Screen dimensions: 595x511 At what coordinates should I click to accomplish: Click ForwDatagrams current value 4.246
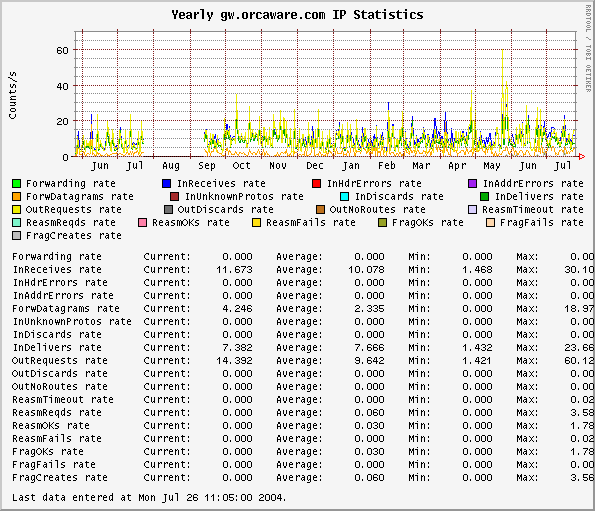pyautogui.click(x=237, y=309)
